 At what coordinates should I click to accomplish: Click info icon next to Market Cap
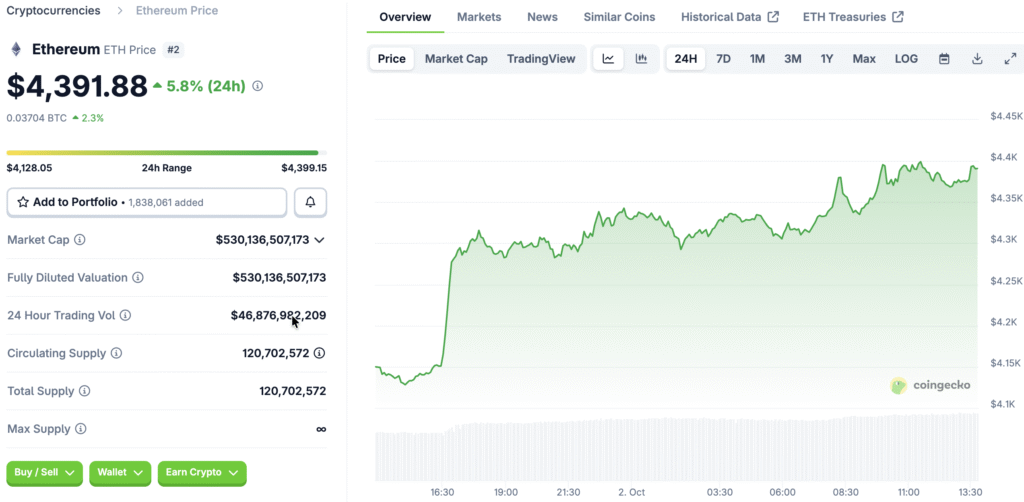click(x=80, y=240)
